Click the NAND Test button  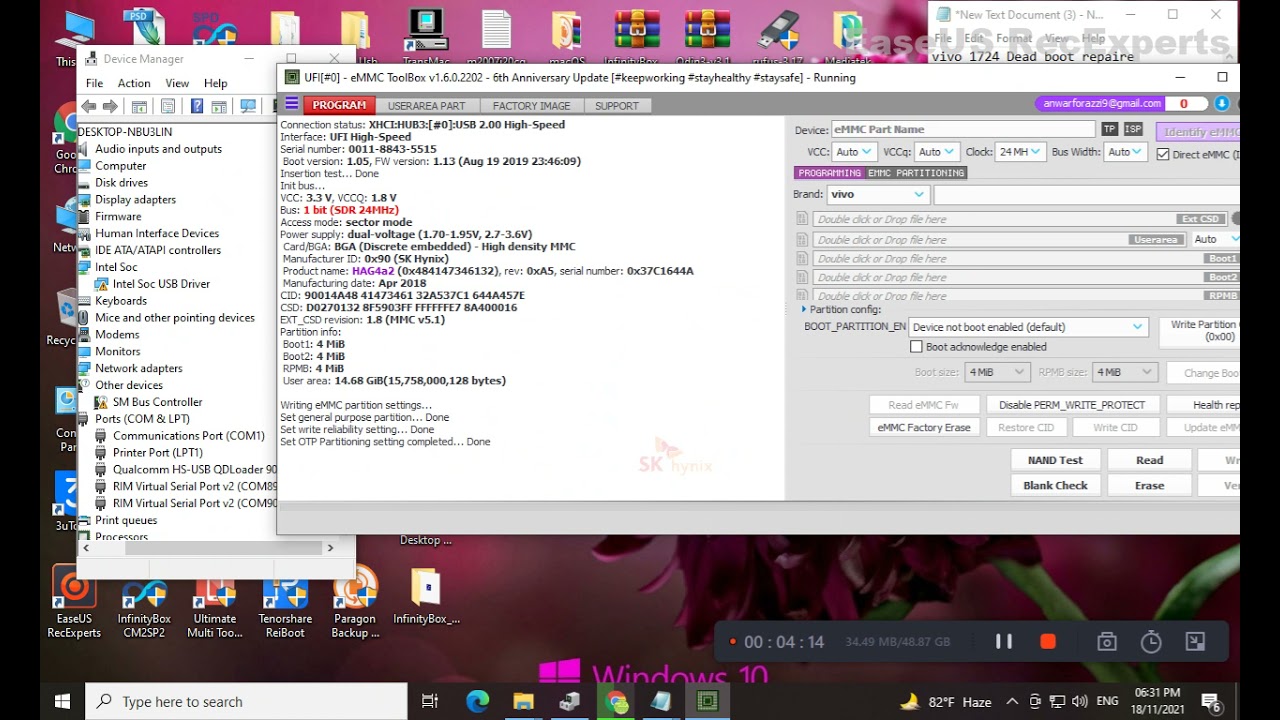point(1055,460)
